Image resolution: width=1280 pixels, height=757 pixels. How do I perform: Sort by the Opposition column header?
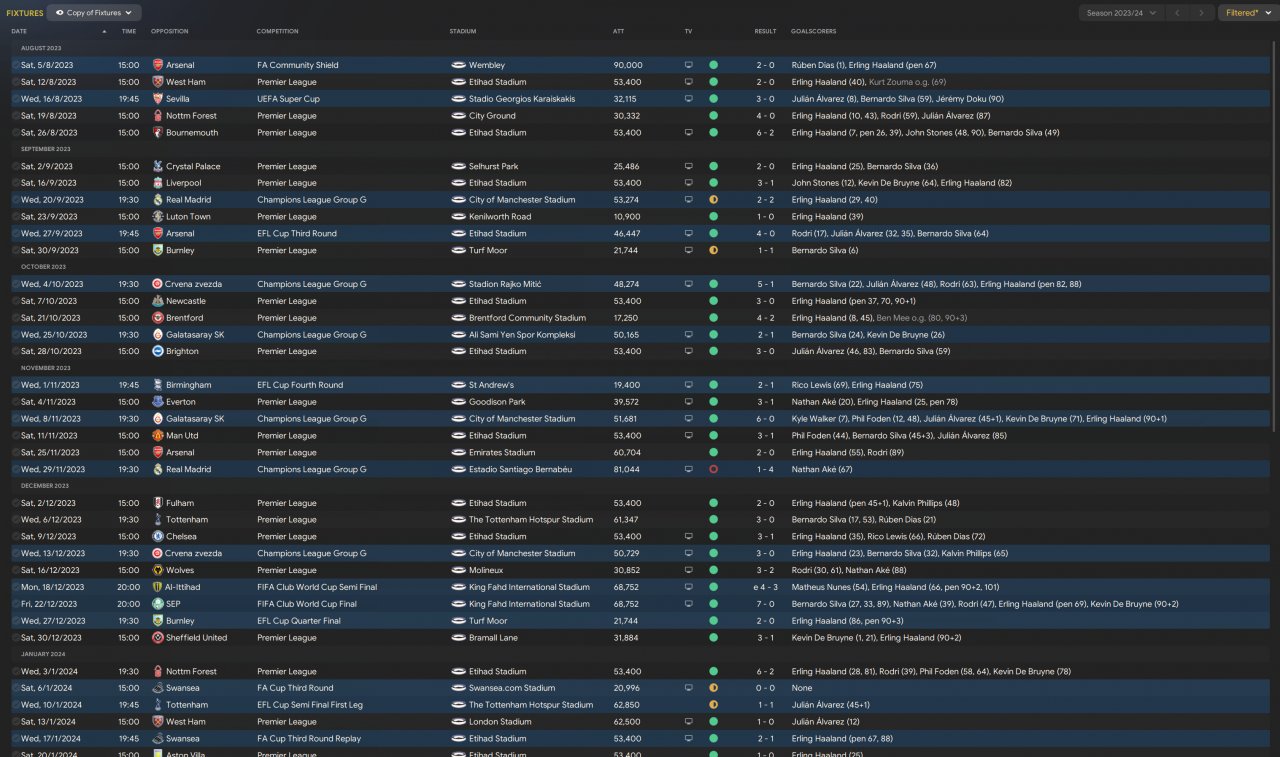click(170, 31)
